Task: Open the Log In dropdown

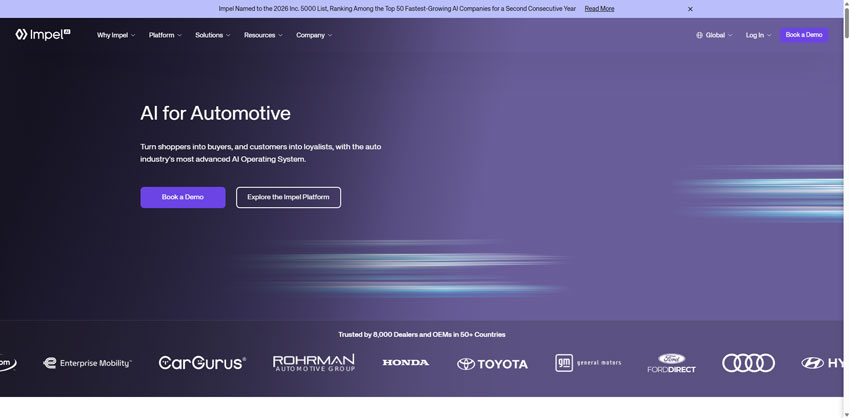Action: coord(758,35)
